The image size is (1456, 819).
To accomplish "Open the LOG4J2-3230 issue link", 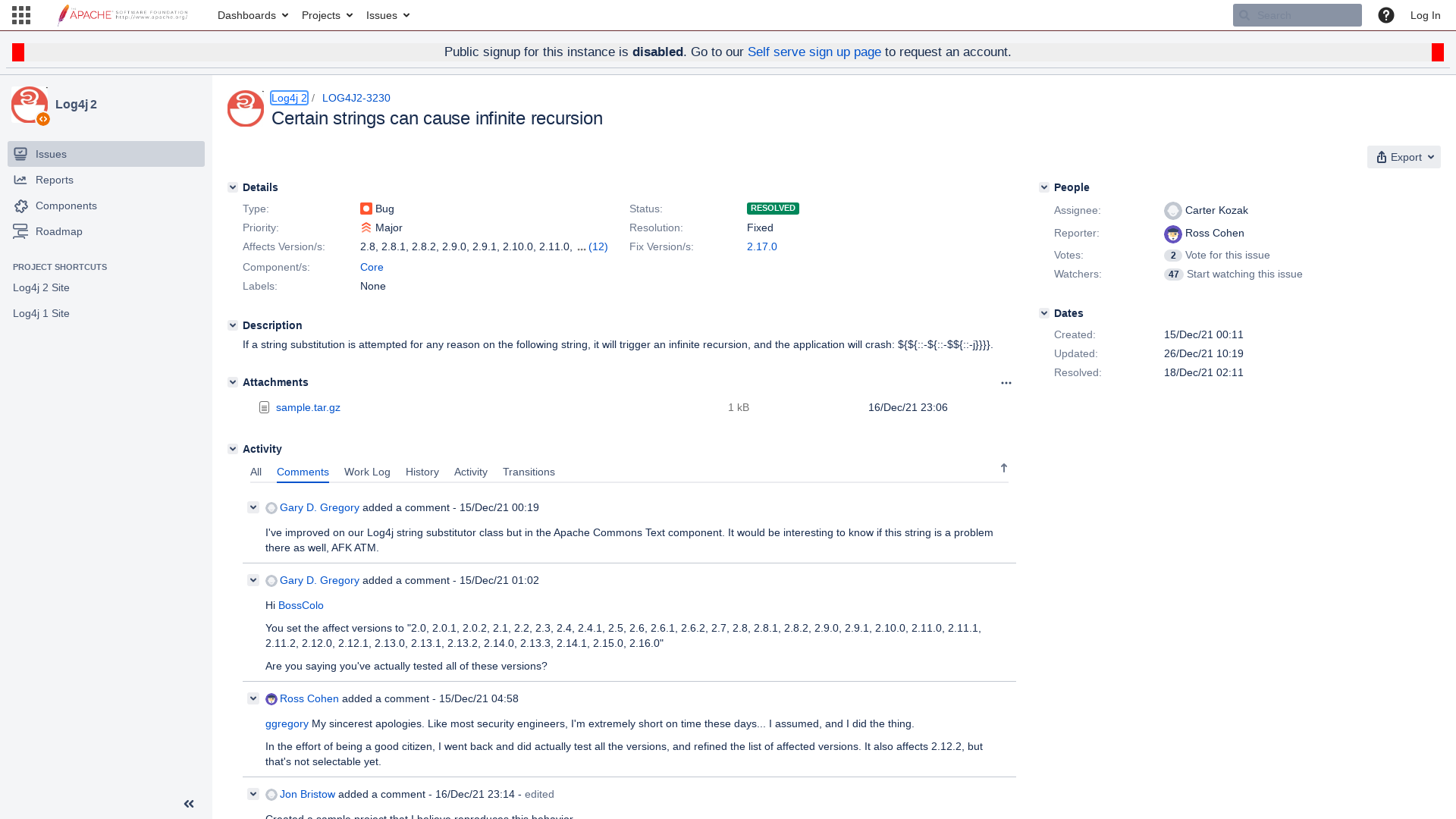I will pyautogui.click(x=356, y=98).
